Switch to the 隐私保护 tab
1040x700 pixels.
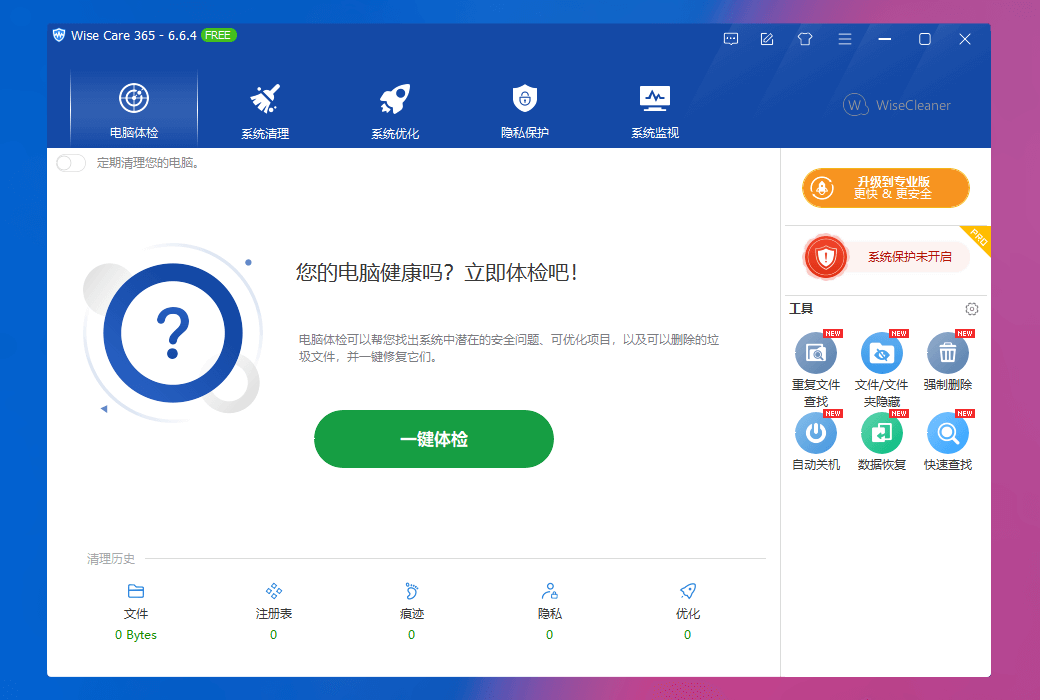[x=524, y=108]
